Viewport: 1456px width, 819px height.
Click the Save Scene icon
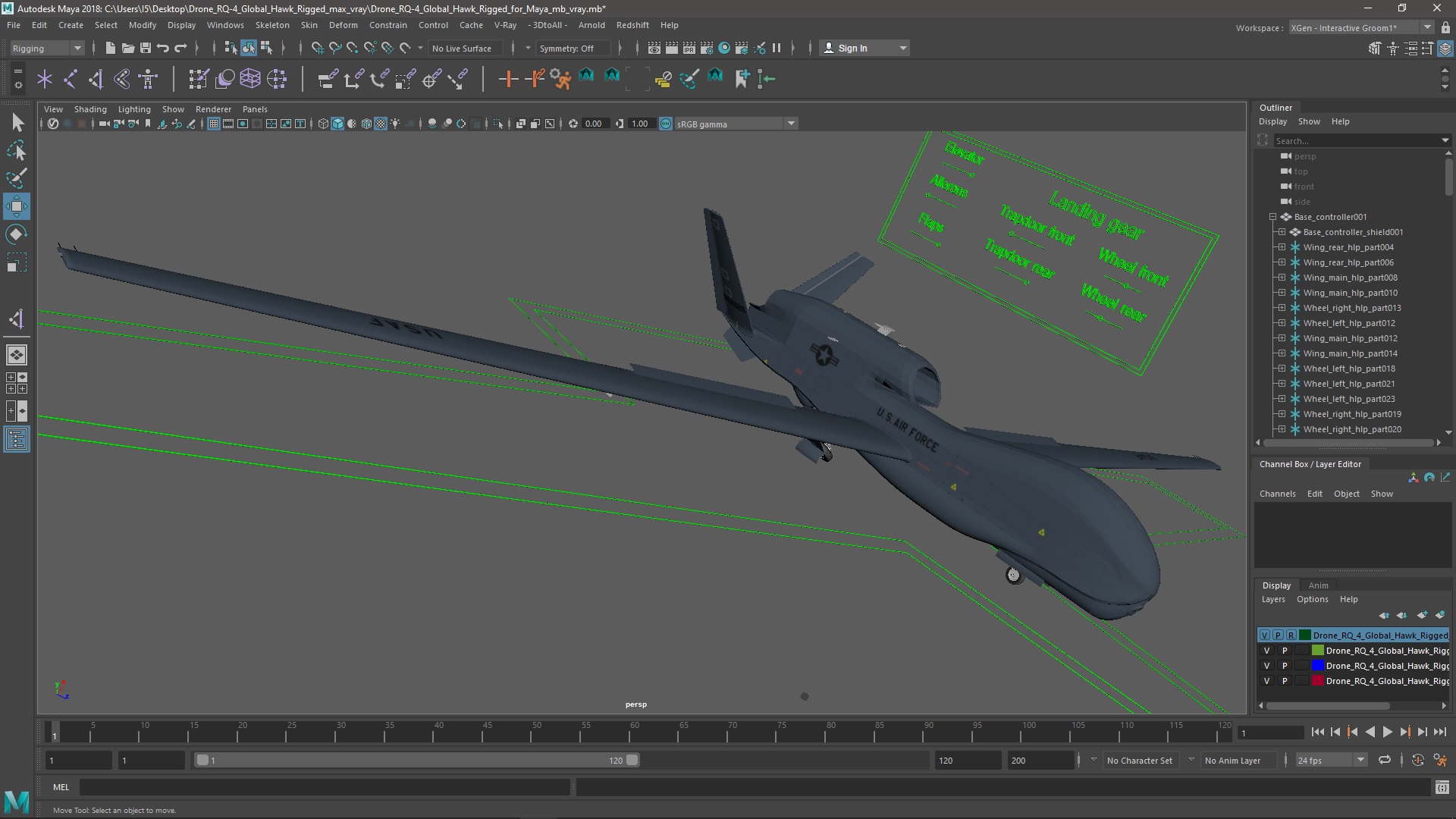pyautogui.click(x=145, y=48)
